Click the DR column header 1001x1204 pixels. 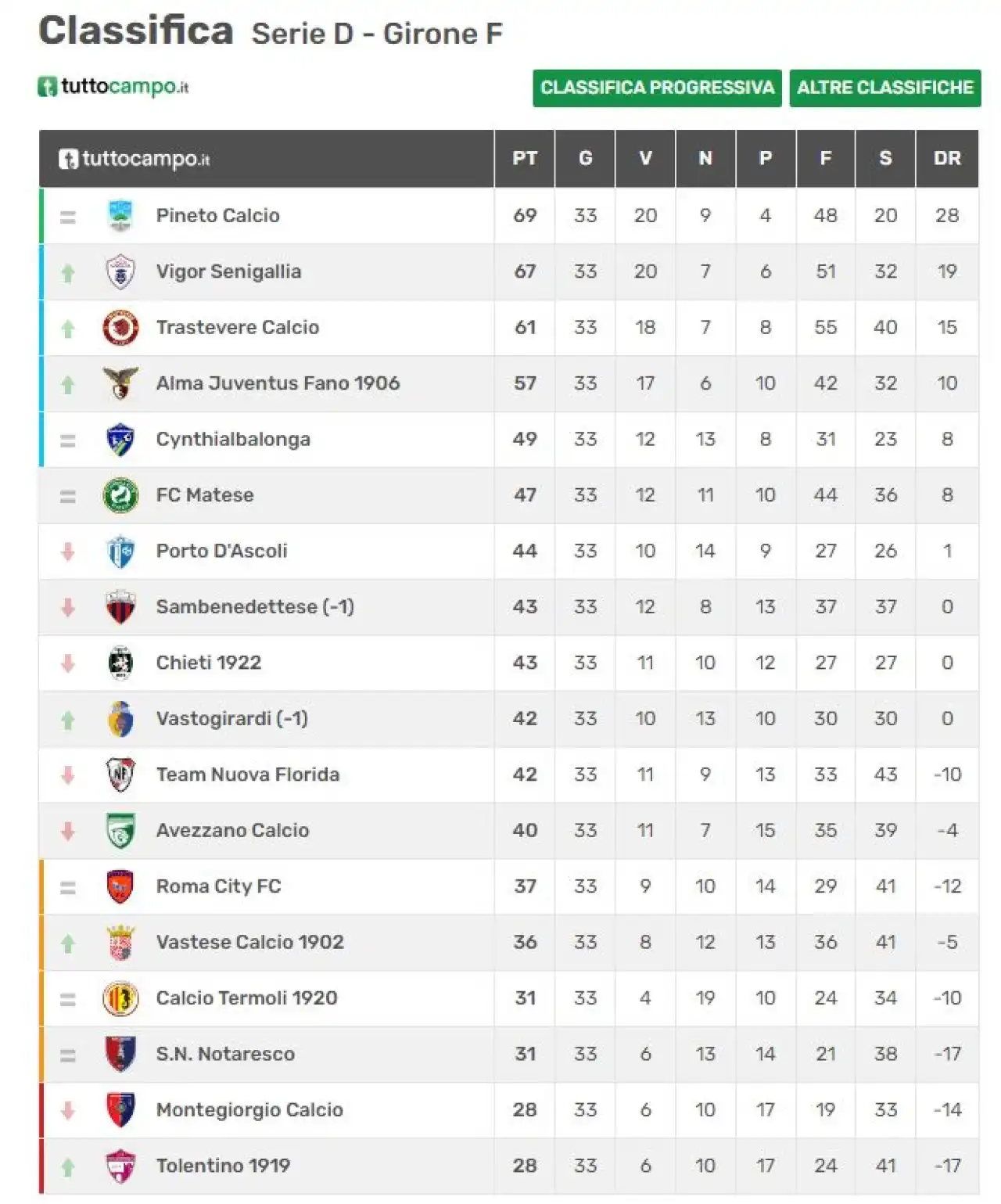coord(947,159)
